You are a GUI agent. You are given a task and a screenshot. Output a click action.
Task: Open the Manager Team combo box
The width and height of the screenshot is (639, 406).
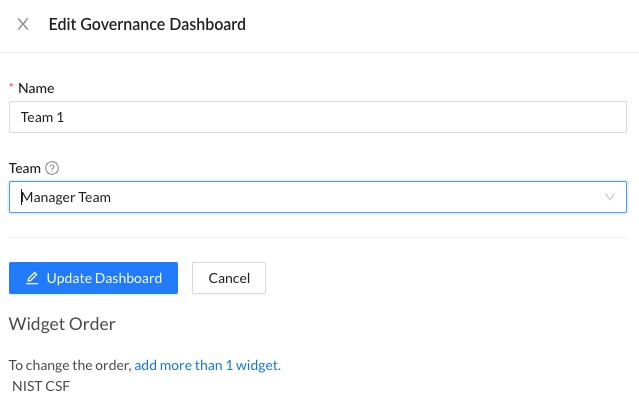click(x=318, y=197)
